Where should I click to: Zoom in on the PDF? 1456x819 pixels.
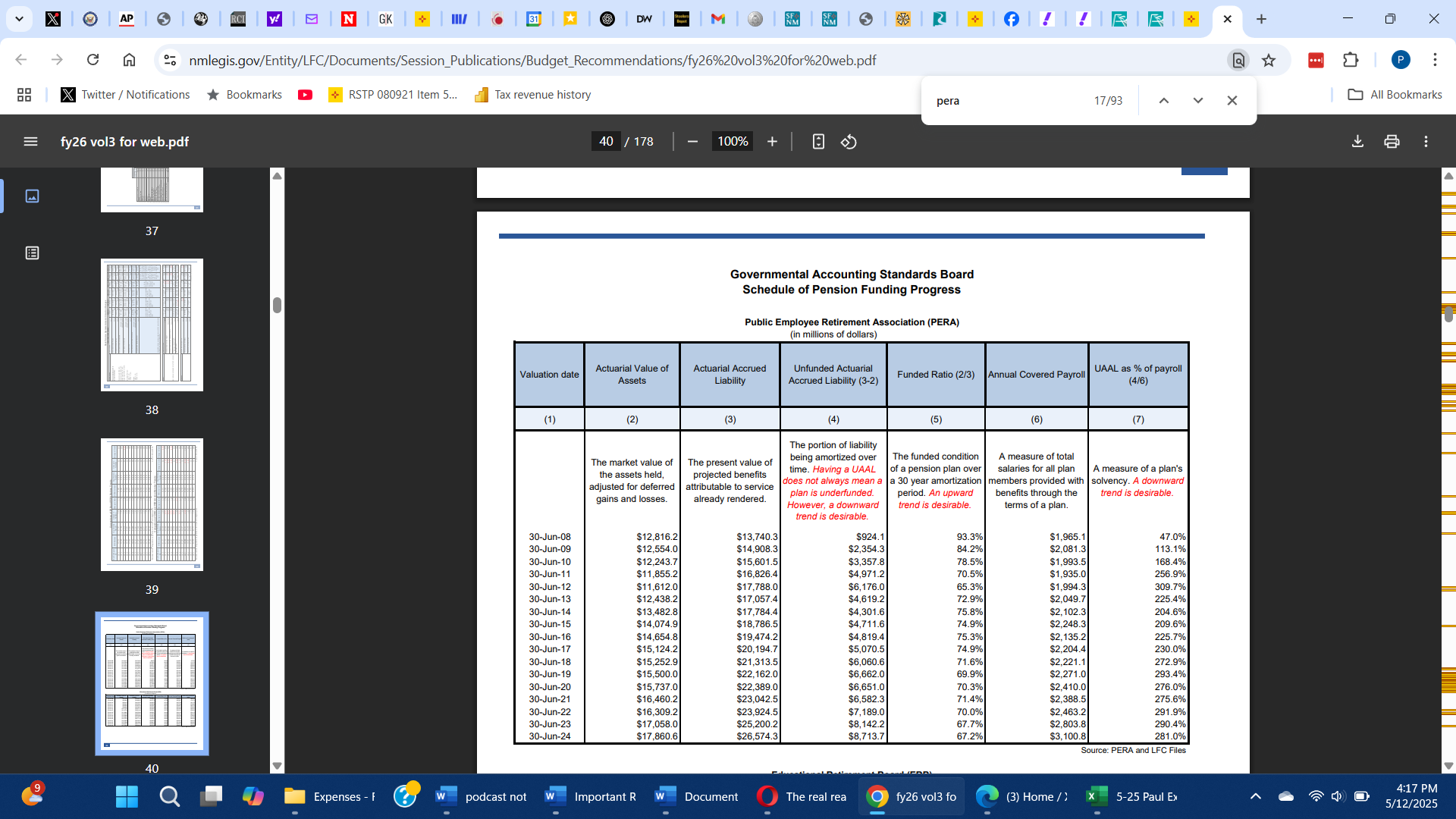point(772,142)
